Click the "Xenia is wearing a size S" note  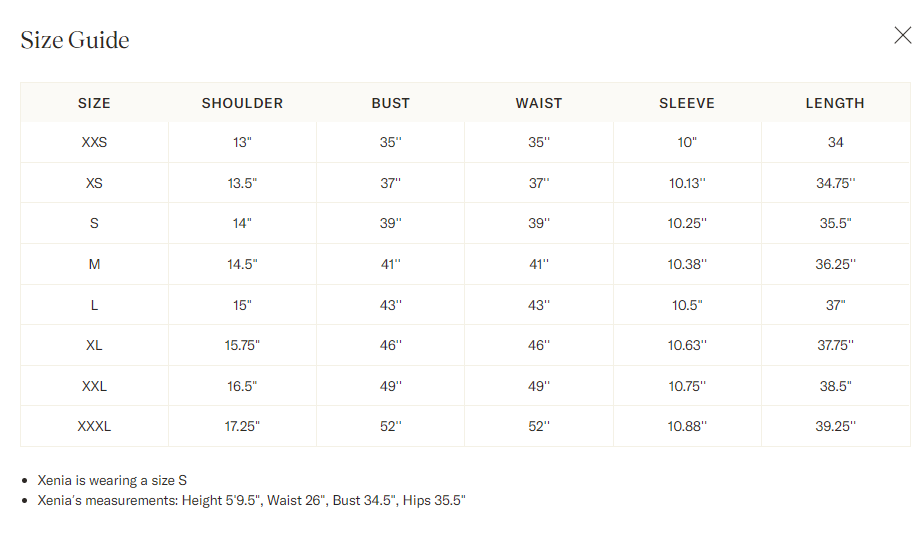click(x=112, y=481)
